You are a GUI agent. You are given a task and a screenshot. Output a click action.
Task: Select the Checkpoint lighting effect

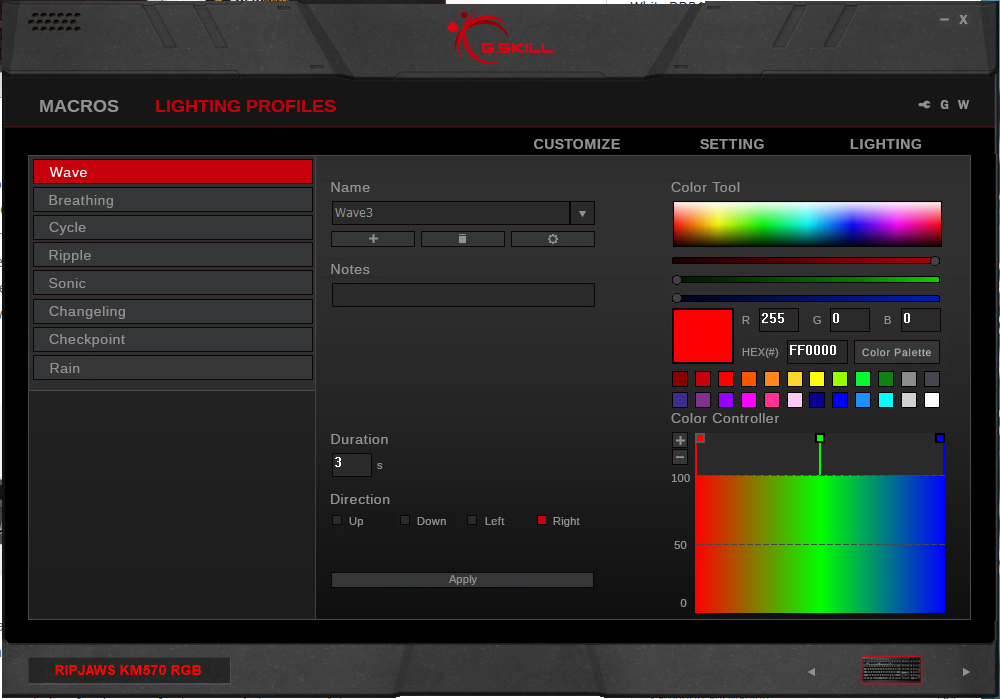click(173, 339)
